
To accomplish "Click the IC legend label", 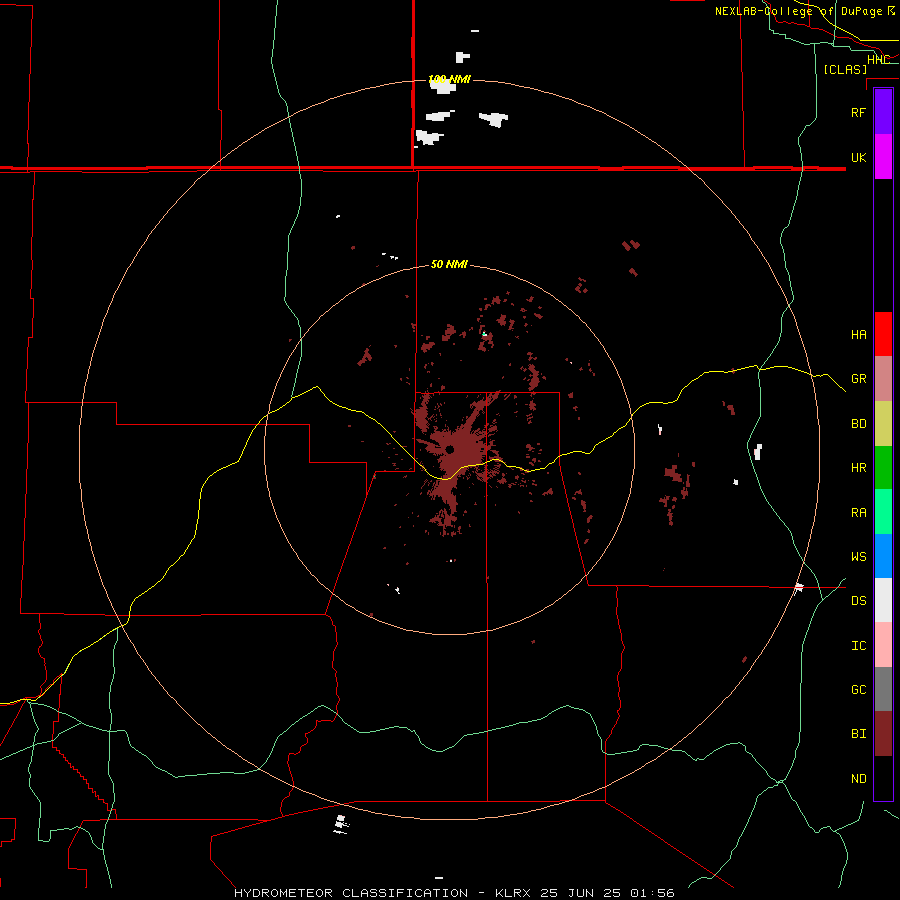I will pyautogui.click(x=858, y=646).
